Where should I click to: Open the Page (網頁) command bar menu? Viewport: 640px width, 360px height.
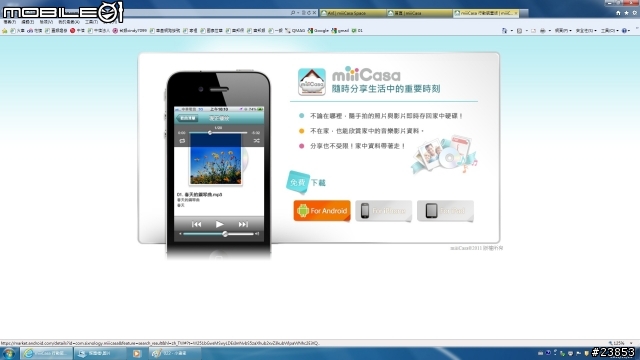[x=564, y=31]
